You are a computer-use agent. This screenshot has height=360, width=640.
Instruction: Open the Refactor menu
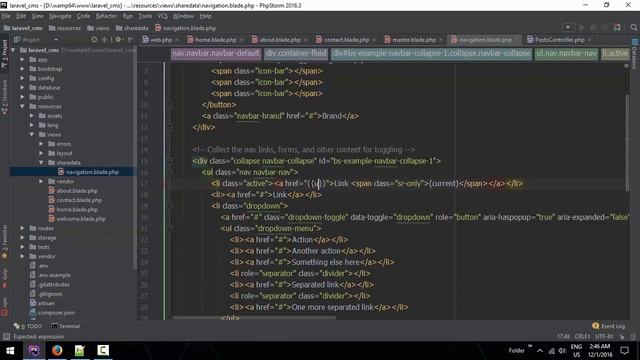click(x=106, y=16)
